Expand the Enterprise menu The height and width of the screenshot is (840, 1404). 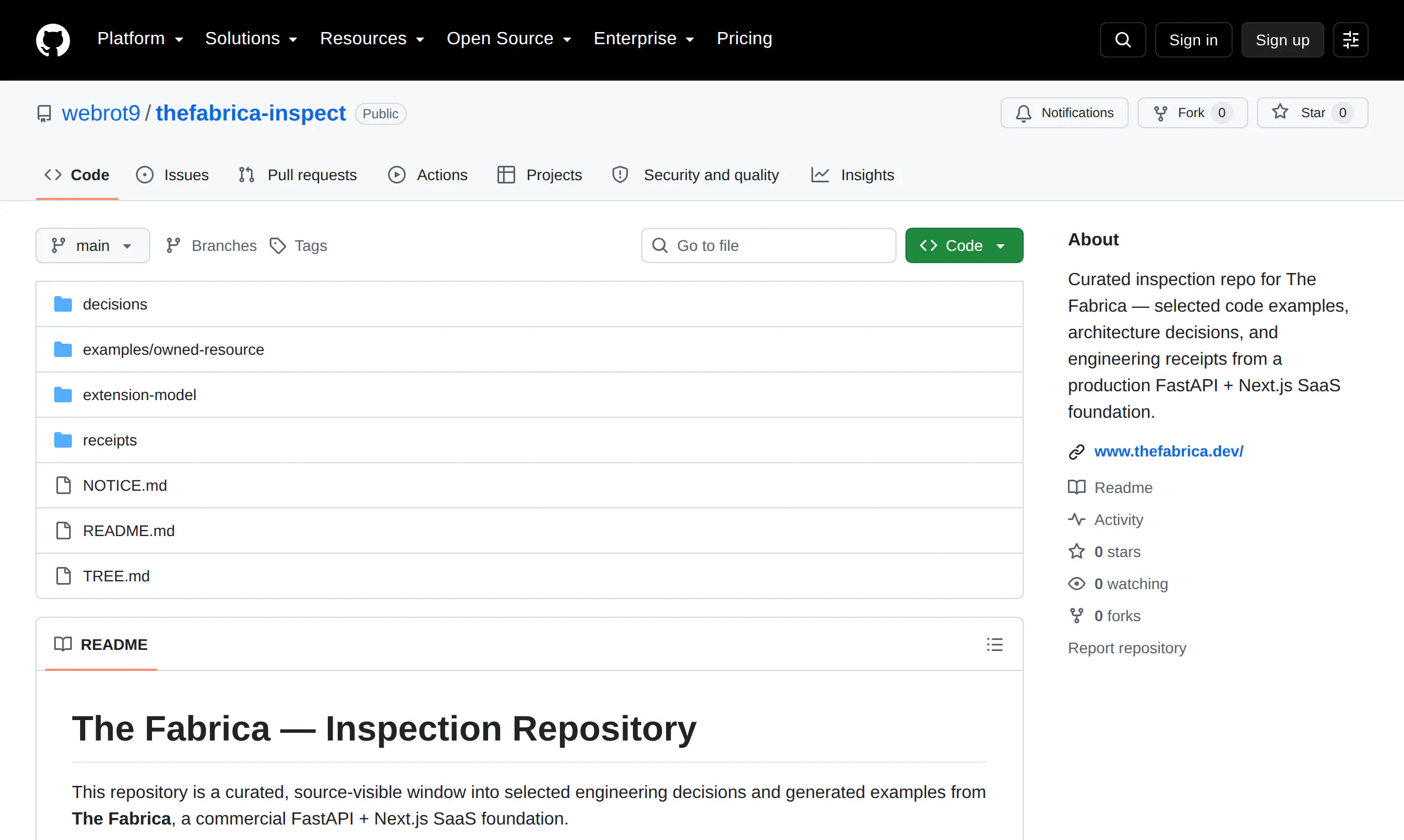point(645,39)
